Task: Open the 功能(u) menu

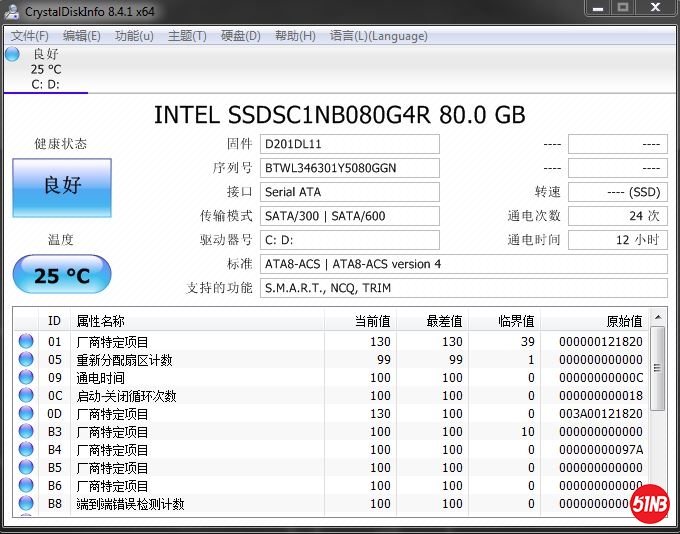Action: tap(134, 36)
